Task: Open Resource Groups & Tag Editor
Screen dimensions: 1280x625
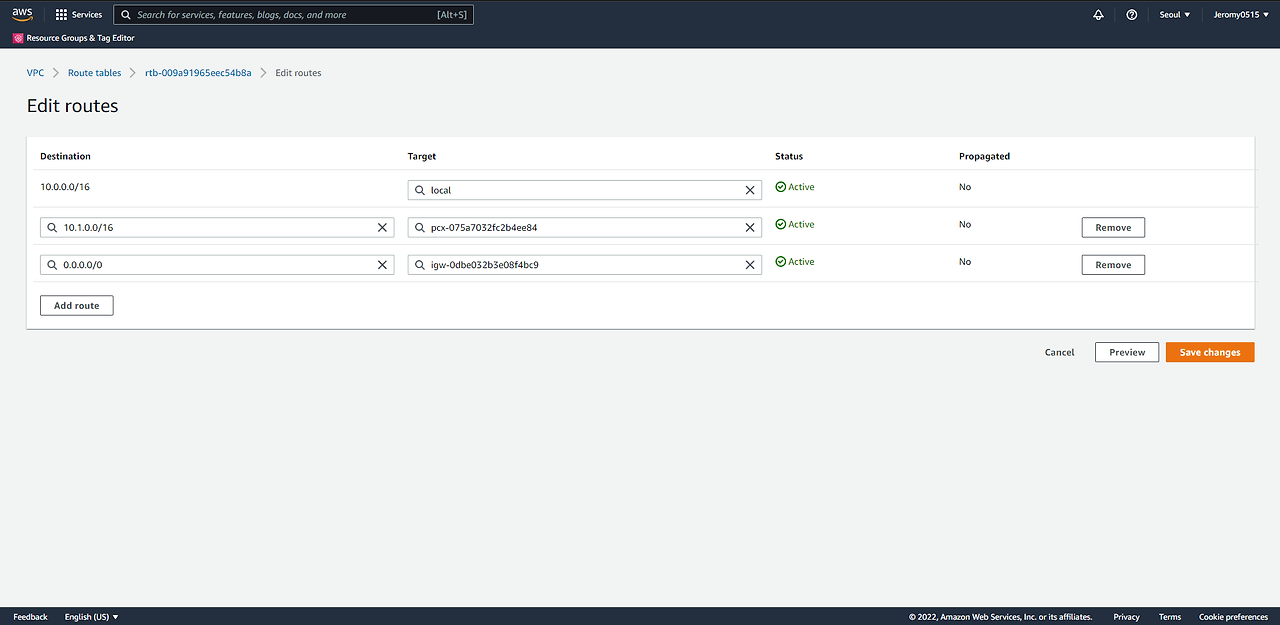Action: point(74,38)
